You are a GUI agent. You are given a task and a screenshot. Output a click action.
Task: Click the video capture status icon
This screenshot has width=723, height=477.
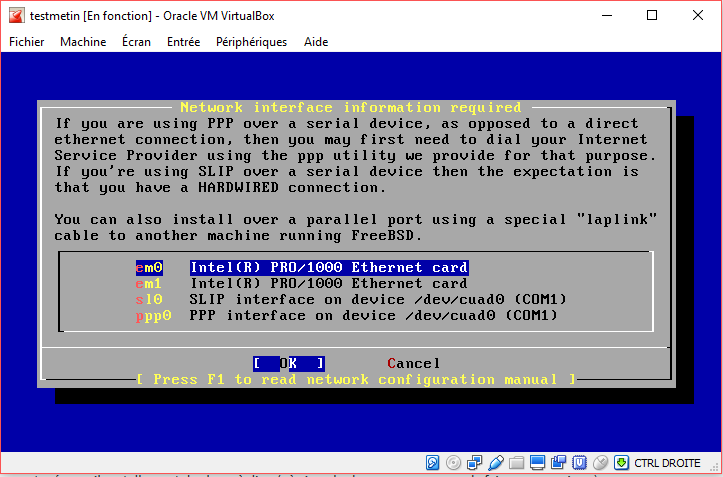coord(558,462)
